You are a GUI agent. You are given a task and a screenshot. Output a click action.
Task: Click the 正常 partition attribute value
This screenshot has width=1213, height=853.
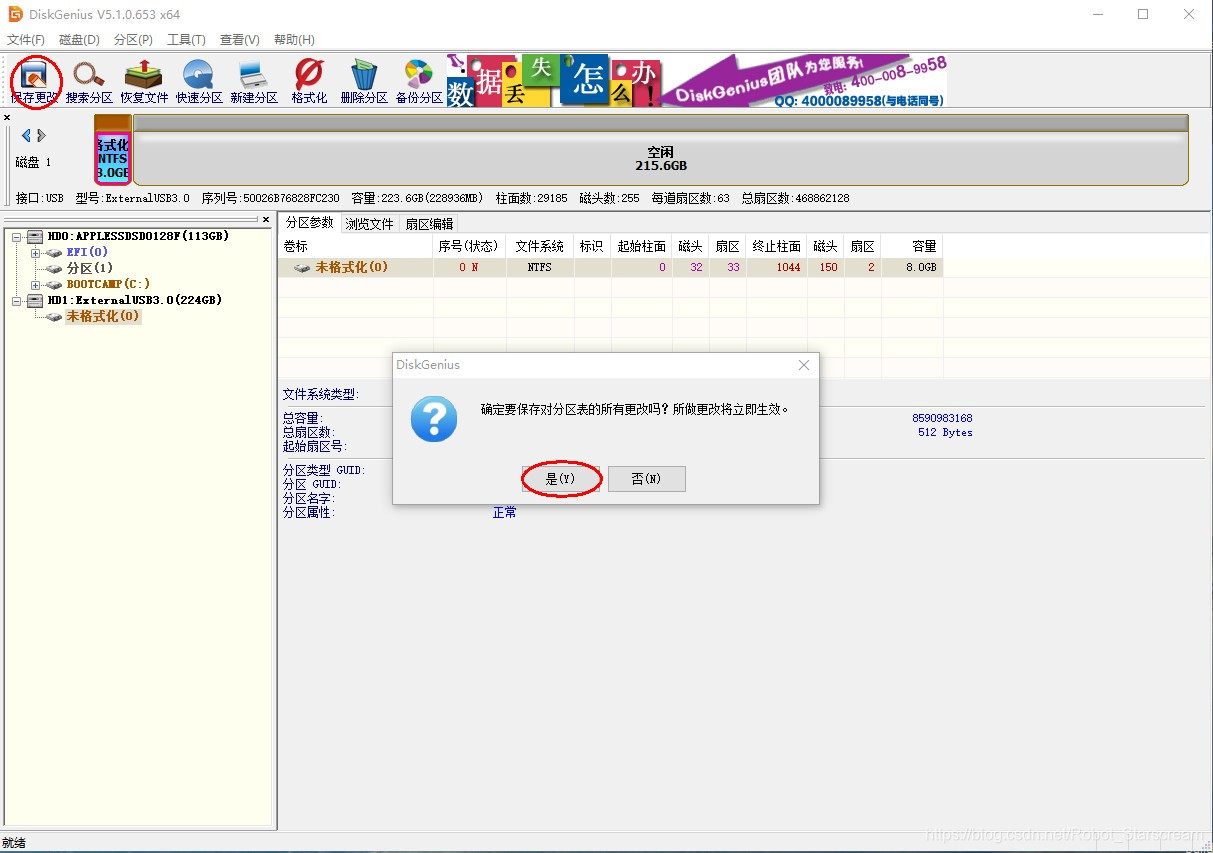[505, 513]
